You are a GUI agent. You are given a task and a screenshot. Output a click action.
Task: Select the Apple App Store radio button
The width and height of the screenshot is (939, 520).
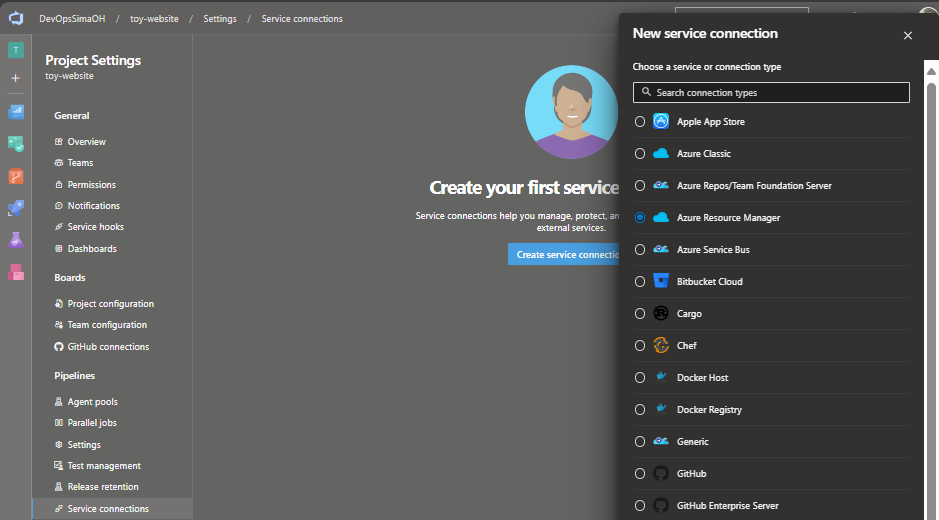pos(640,122)
